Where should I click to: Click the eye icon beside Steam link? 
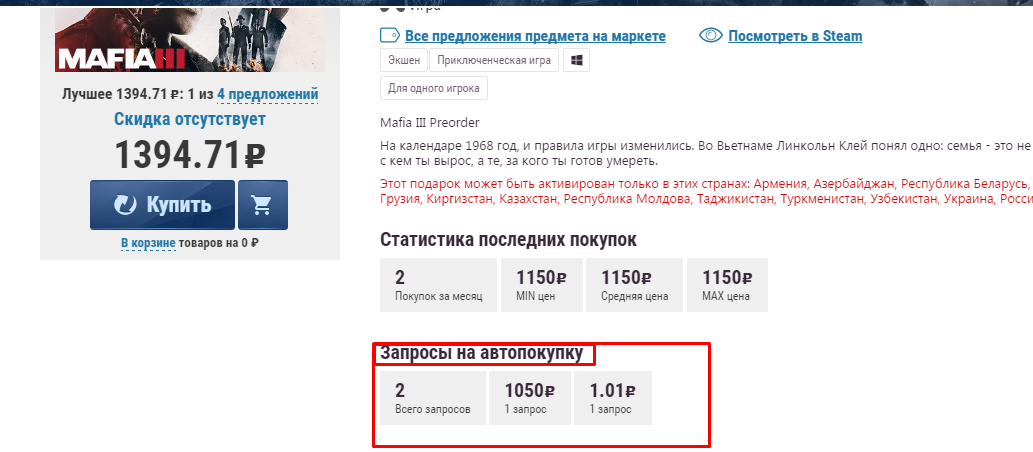tap(711, 36)
